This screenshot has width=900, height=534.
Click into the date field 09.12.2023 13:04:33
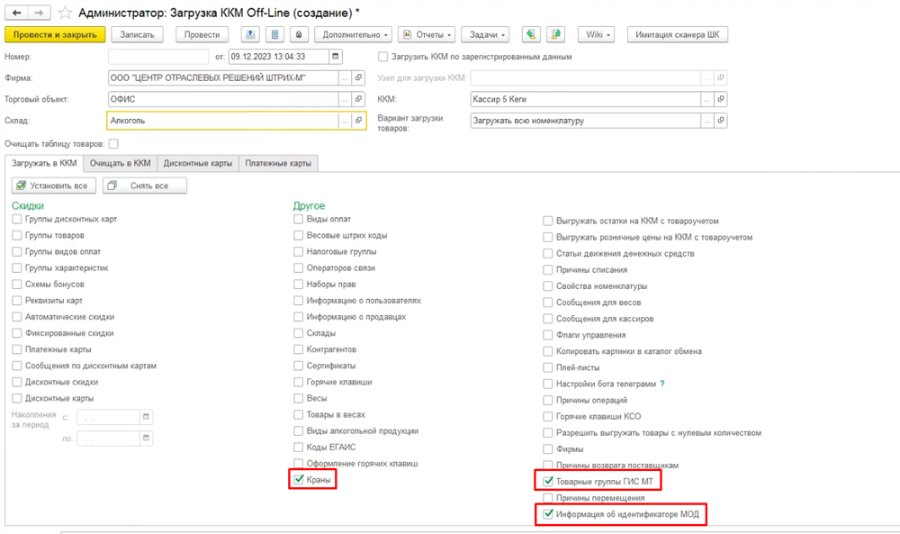[279, 56]
